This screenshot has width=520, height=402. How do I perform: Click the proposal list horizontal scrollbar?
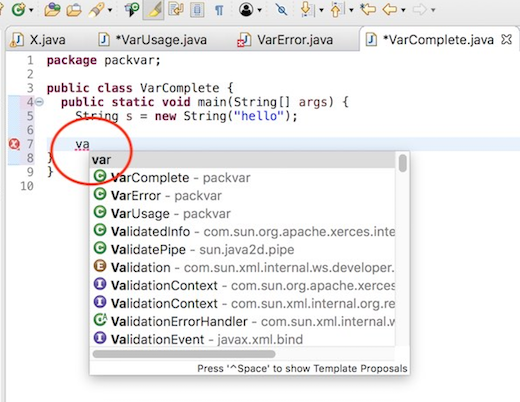click(x=184, y=354)
